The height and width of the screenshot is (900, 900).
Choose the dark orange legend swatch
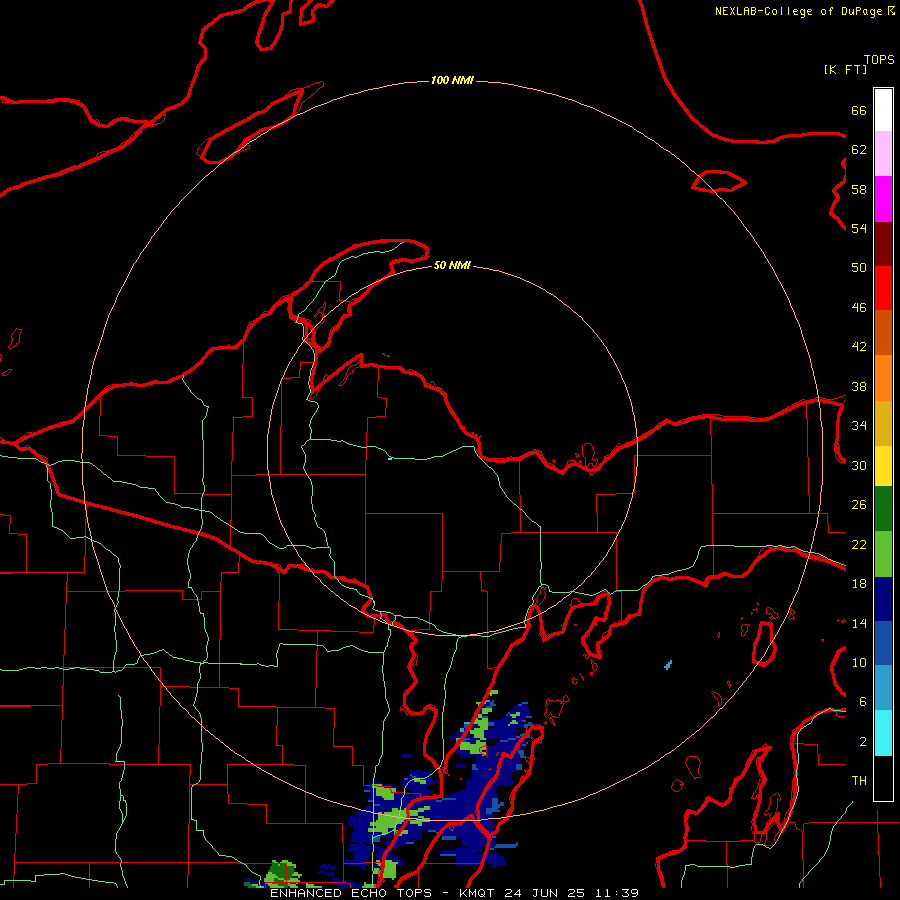883,332
